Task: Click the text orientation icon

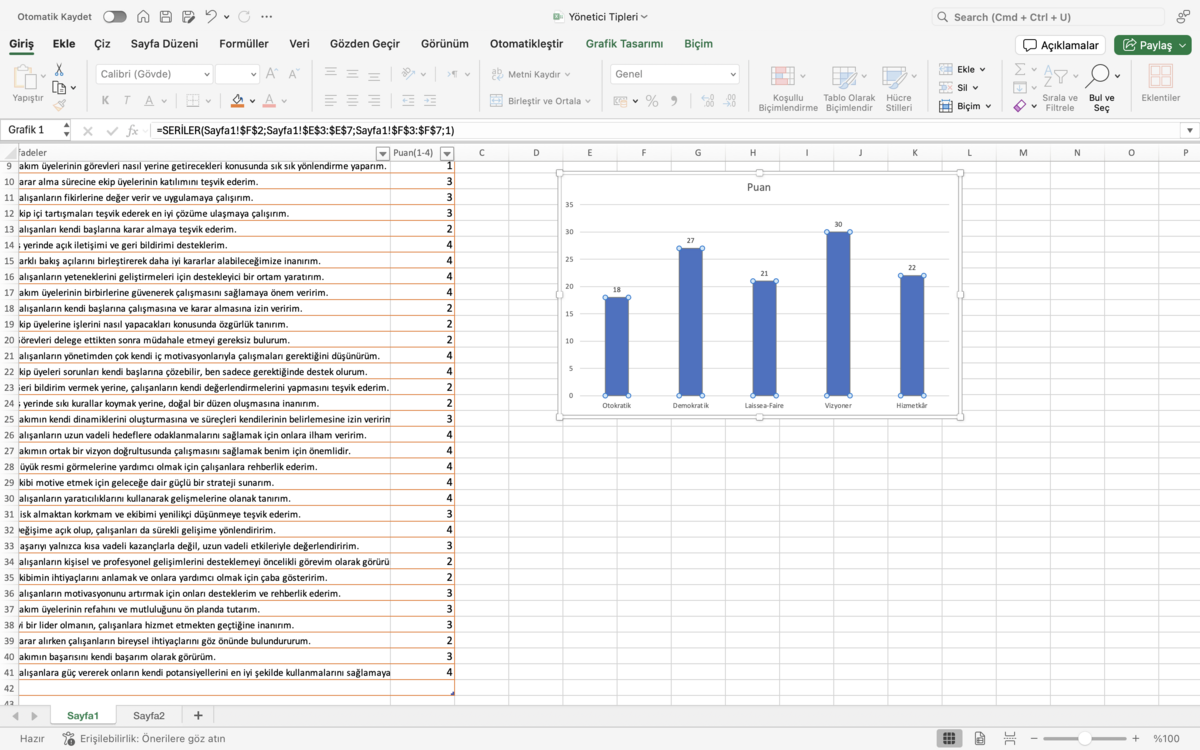Action: 408,74
